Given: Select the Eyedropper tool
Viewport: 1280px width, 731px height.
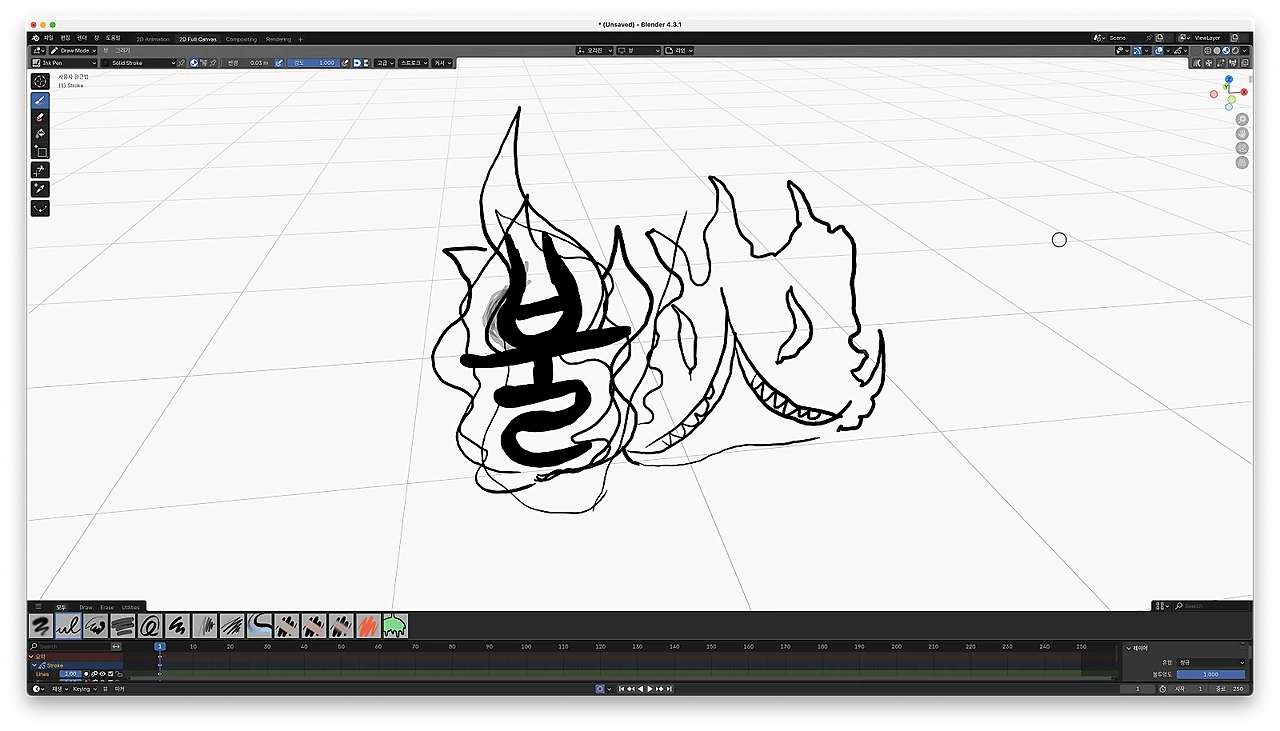Looking at the screenshot, I should pyautogui.click(x=40, y=188).
